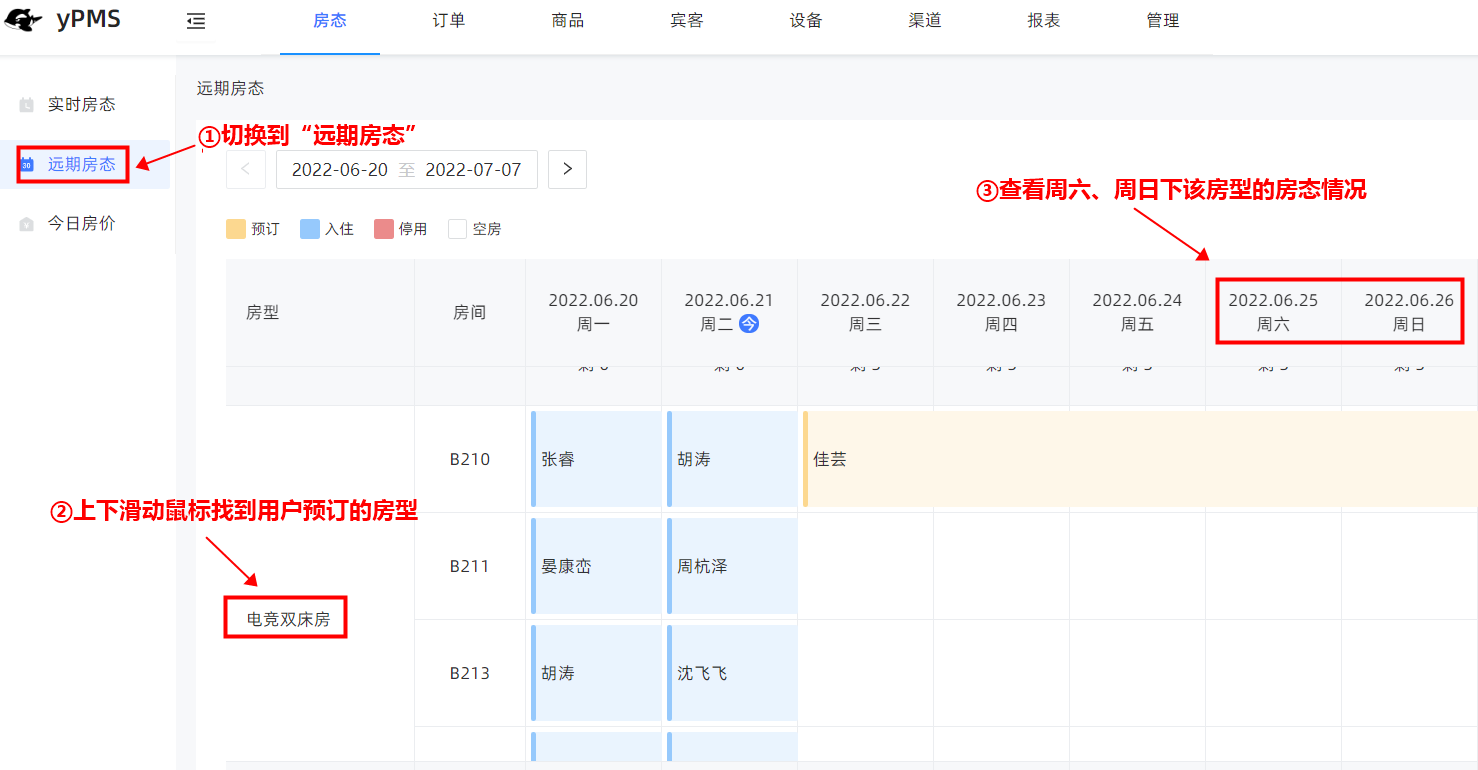Viewport: 1478px width, 770px height.
Task: Click the 空房 legend swatch
Action: tap(458, 229)
